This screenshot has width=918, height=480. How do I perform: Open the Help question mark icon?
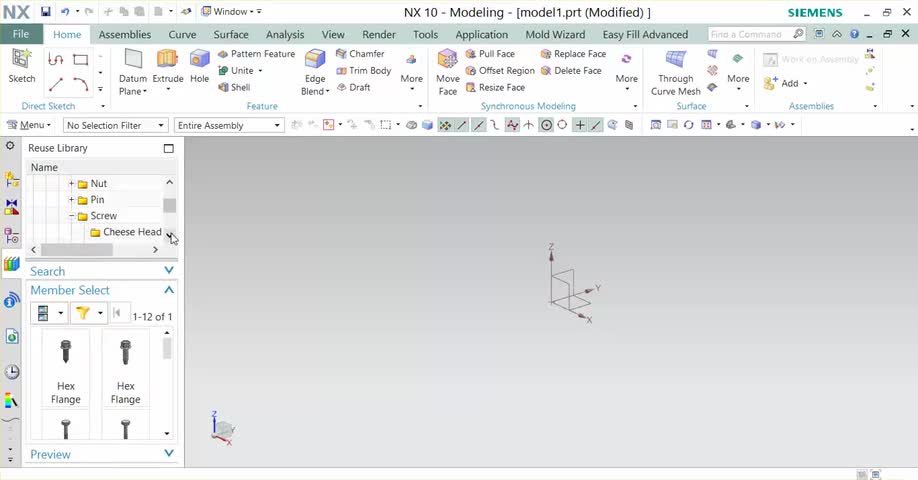854,34
